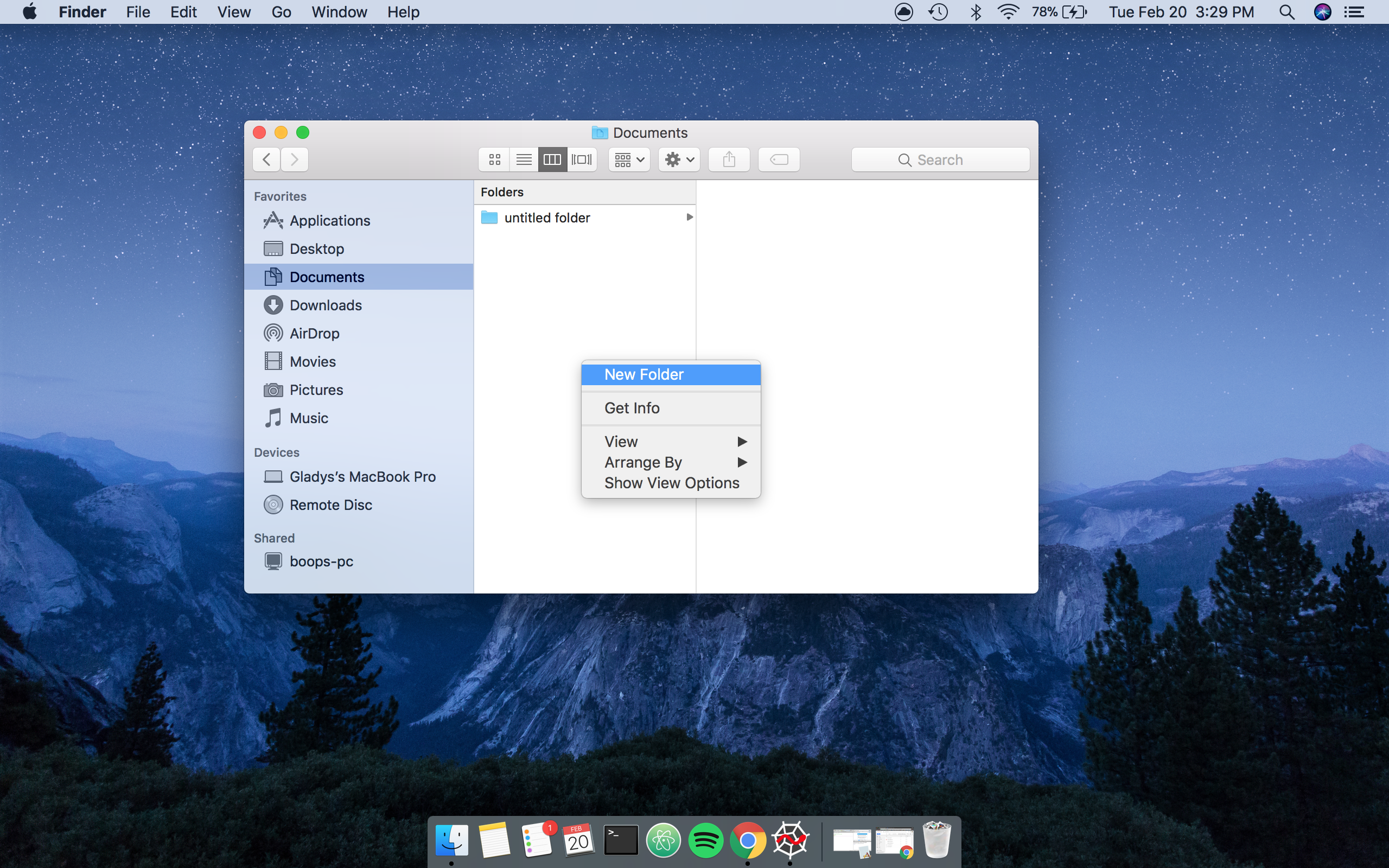Switch Finder to list view
The height and width of the screenshot is (868, 1389).
524,159
